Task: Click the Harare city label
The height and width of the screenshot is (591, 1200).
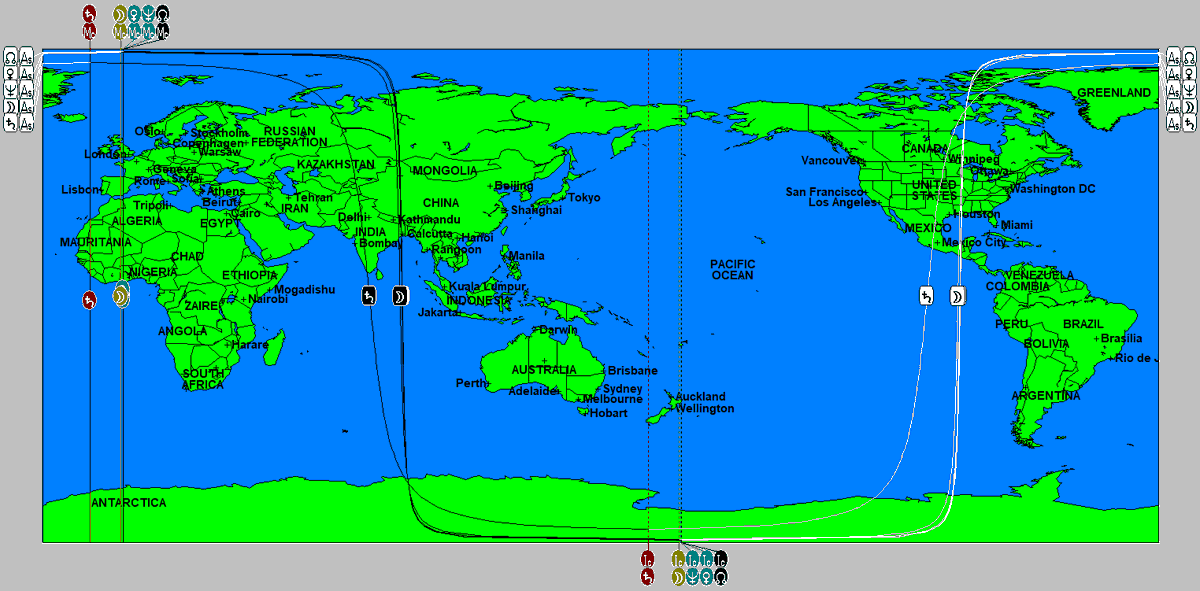Action: (x=250, y=344)
